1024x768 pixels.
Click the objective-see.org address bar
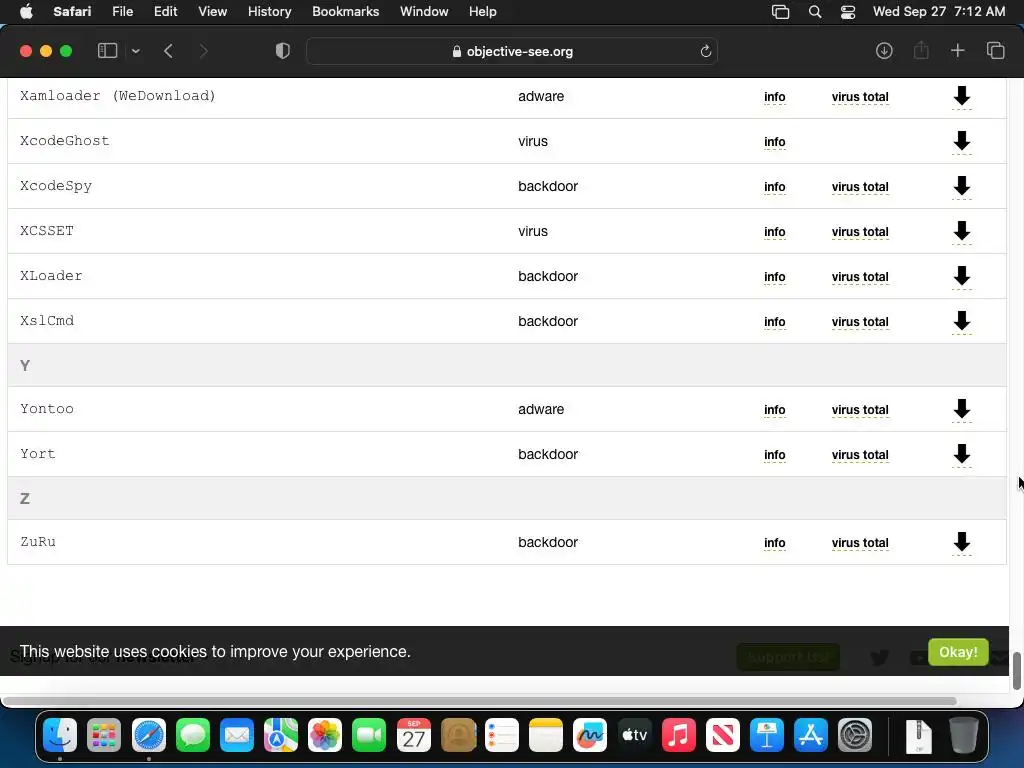(512, 51)
